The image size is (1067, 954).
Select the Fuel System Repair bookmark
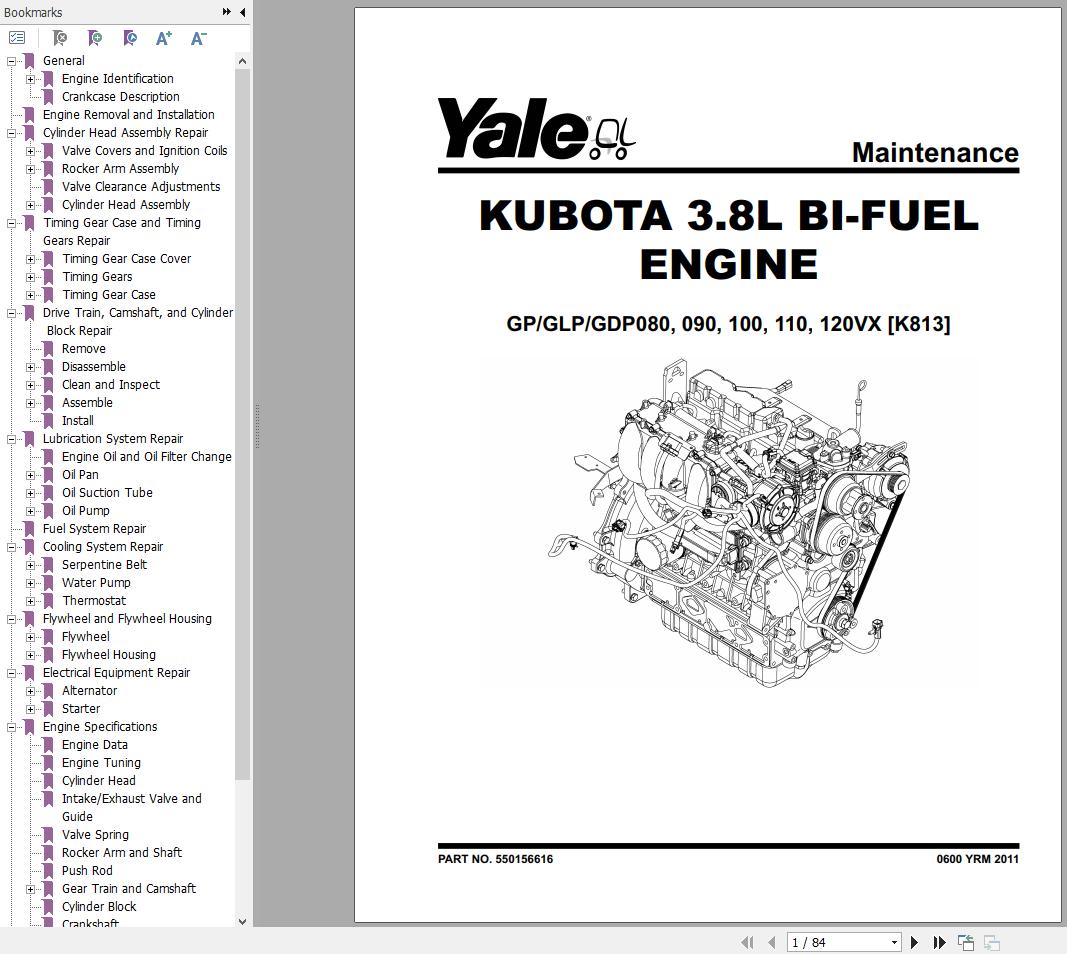coord(95,529)
